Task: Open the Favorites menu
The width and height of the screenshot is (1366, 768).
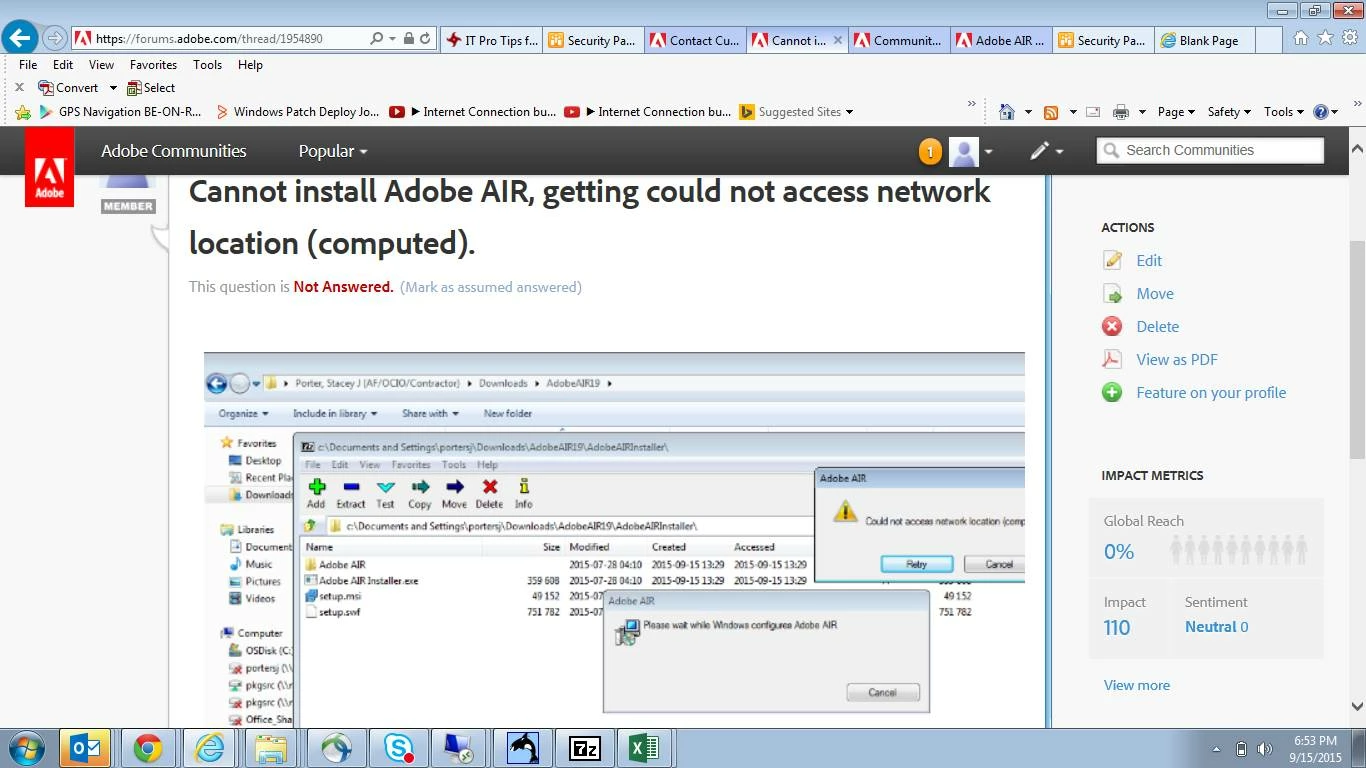Action: click(x=153, y=65)
